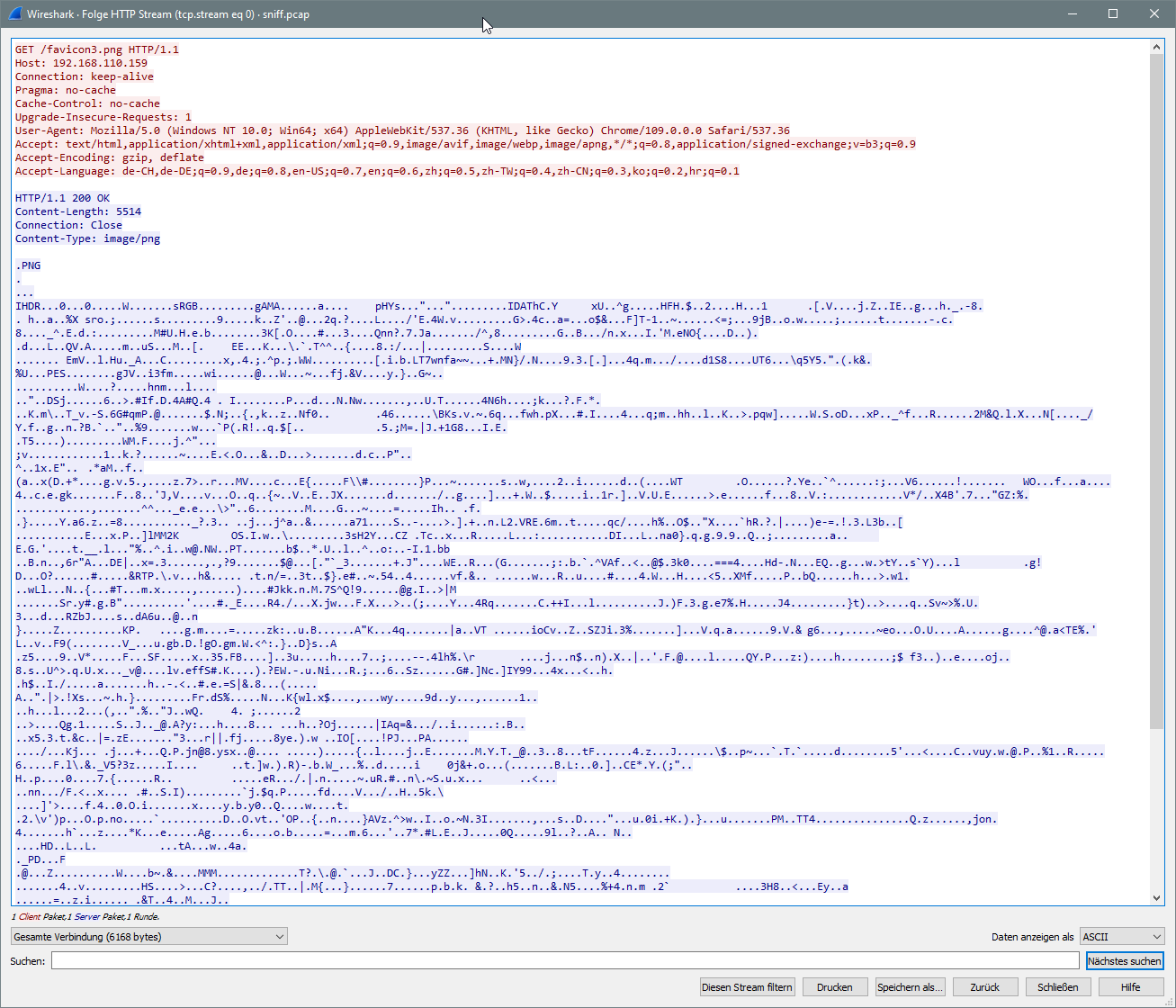The height and width of the screenshot is (1008, 1176).
Task: Save the stream with "Speichern als..."
Action: click(910, 986)
